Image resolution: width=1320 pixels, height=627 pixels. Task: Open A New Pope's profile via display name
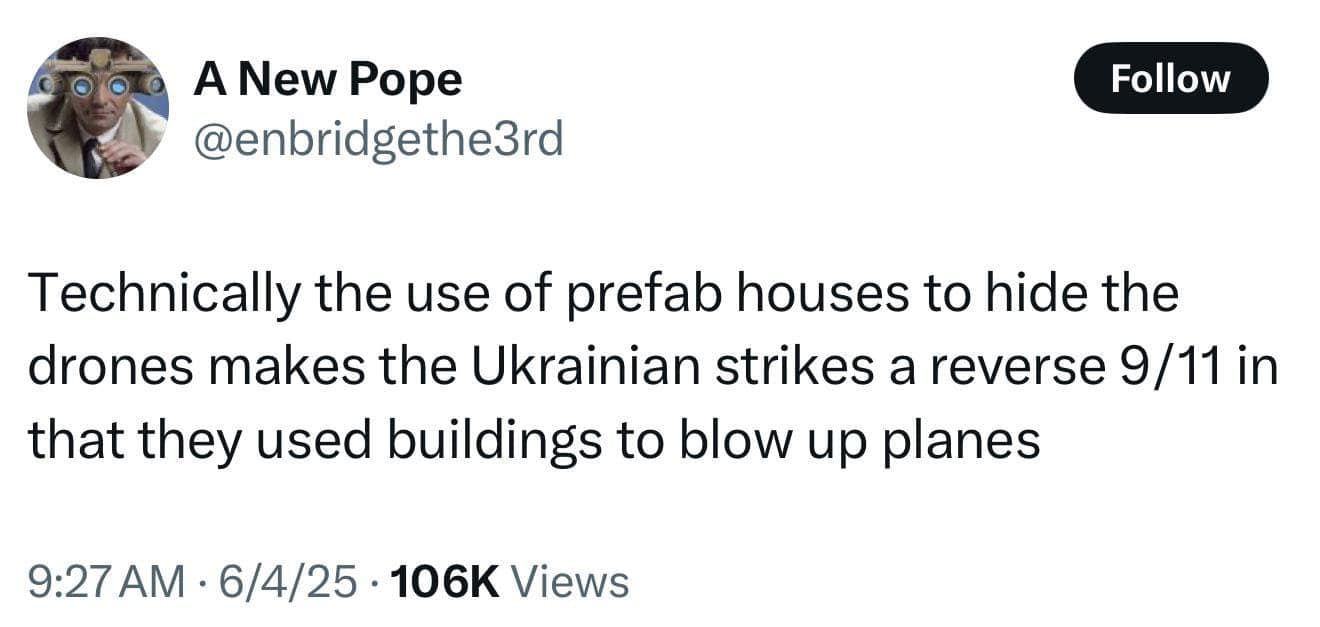(x=328, y=79)
